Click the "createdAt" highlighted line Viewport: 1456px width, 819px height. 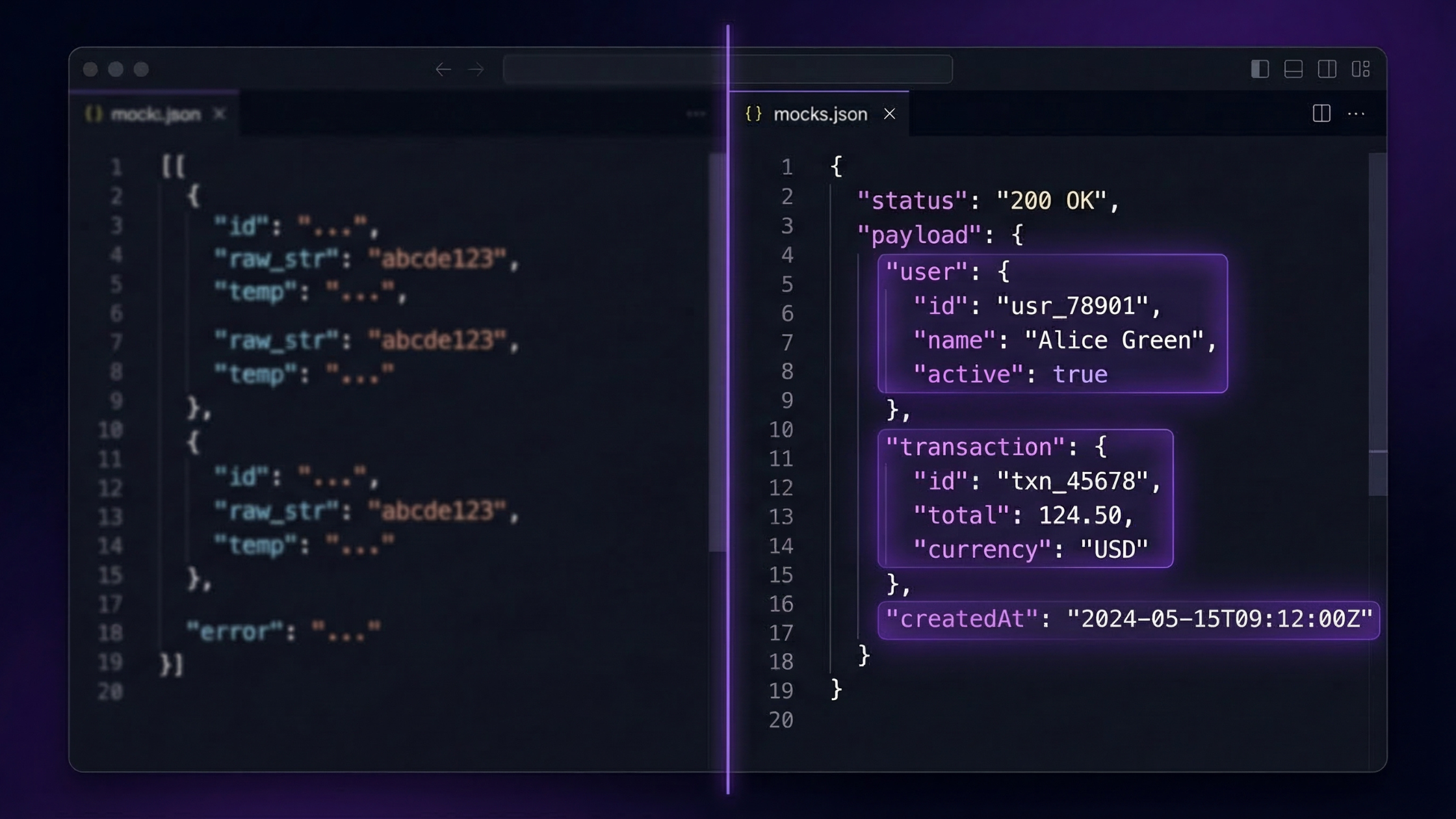pos(1128,619)
